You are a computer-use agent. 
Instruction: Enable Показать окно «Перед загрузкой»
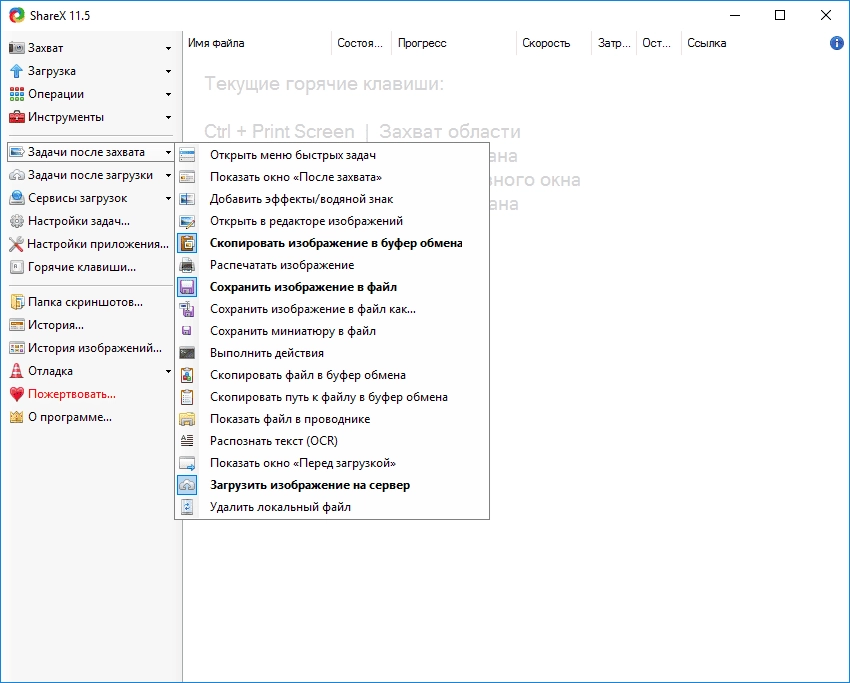tap(332, 463)
